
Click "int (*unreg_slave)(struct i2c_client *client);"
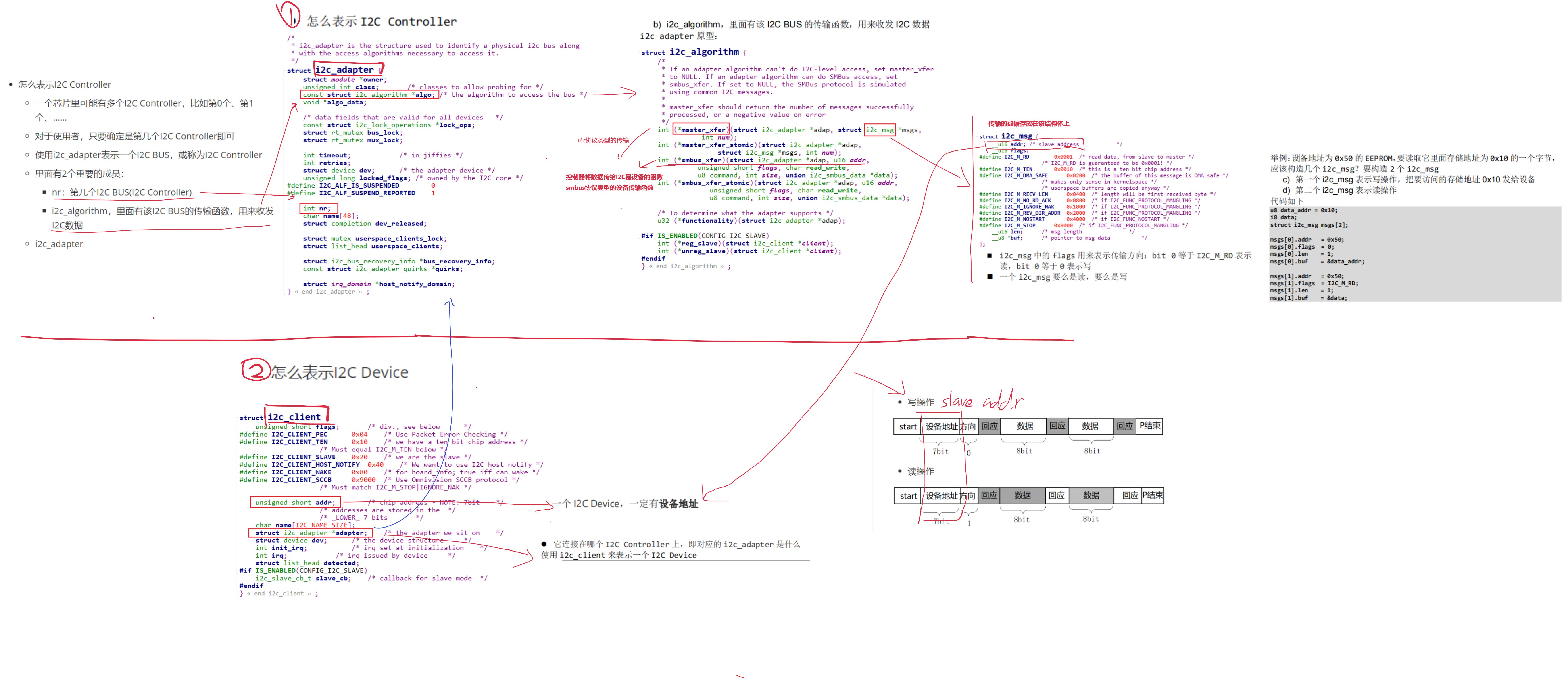[749, 251]
